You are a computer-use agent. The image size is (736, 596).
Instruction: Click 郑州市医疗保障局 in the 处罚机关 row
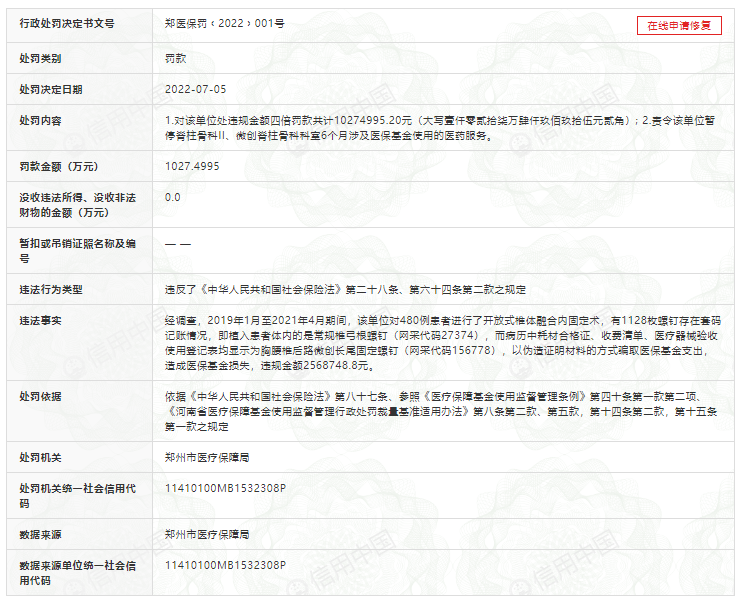207,457
